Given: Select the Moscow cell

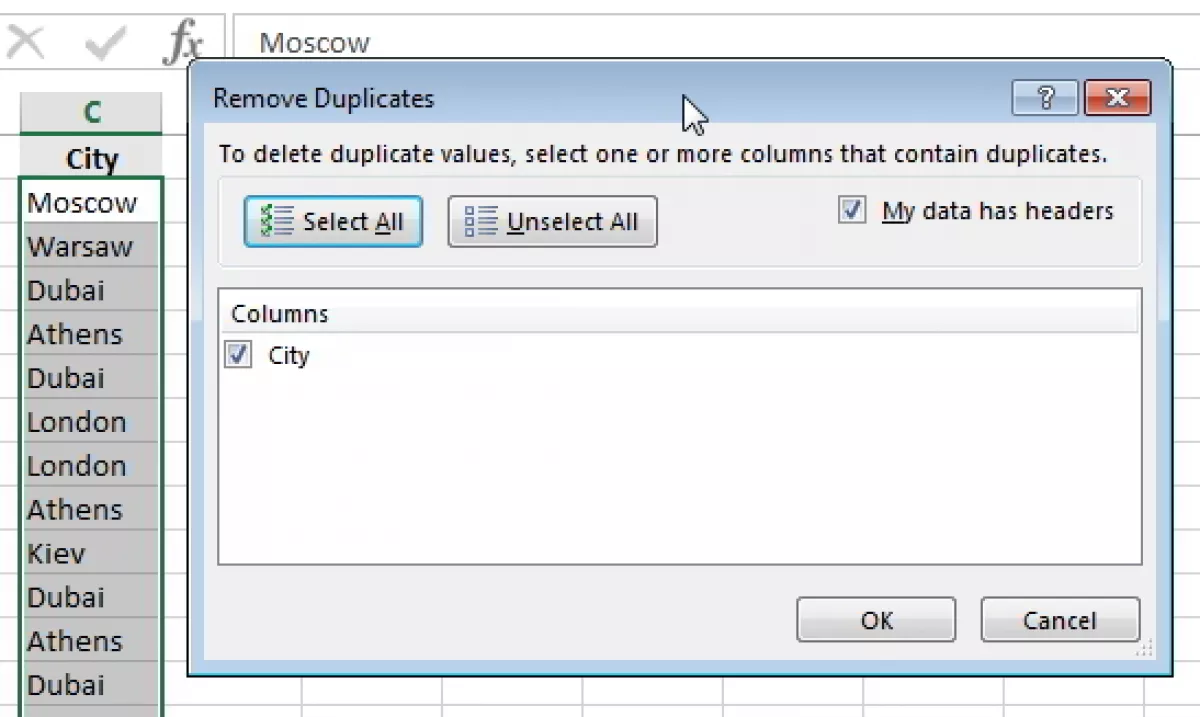Looking at the screenshot, I should [x=91, y=202].
